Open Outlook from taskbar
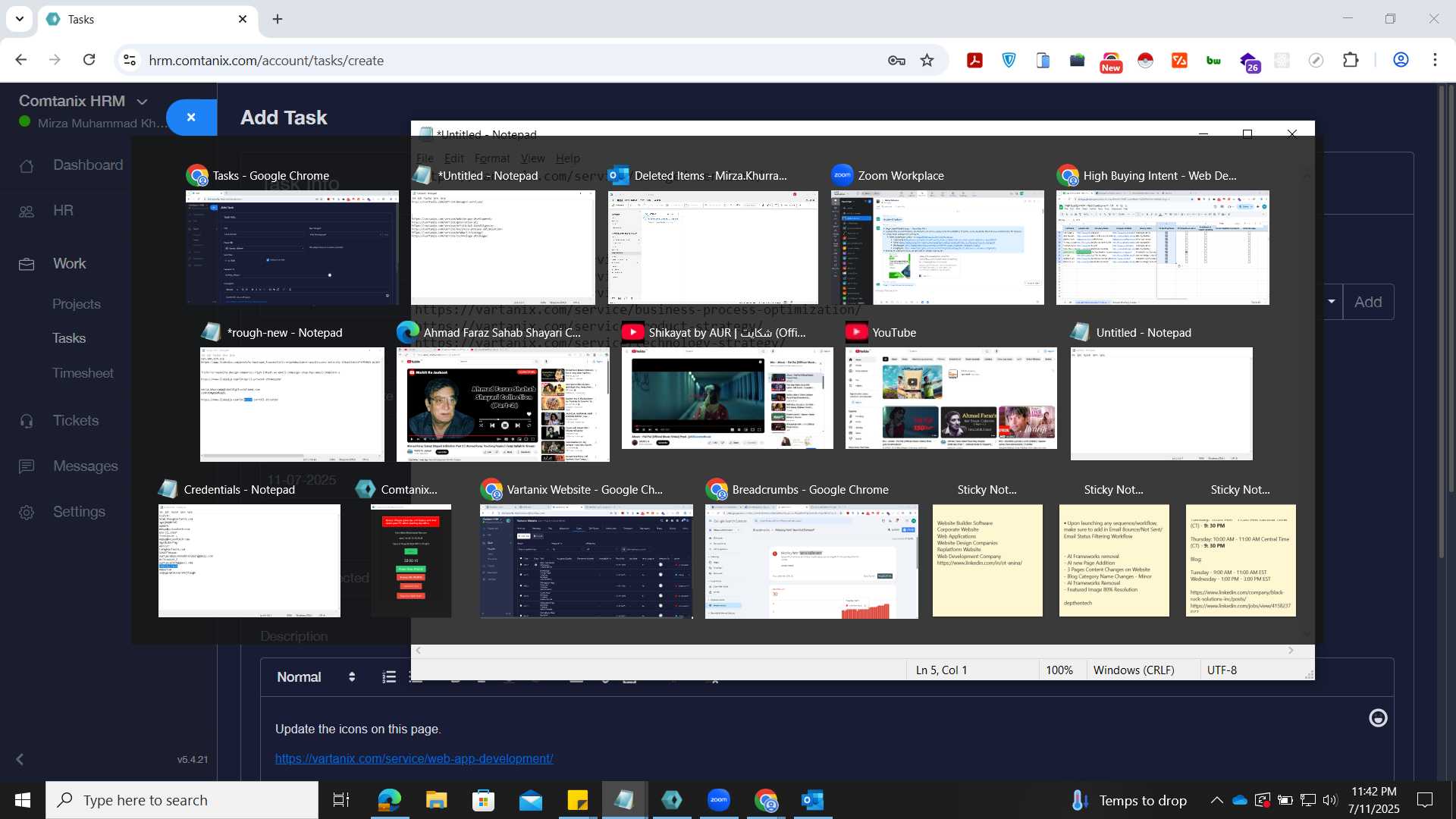This screenshot has width=1456, height=819. click(812, 800)
